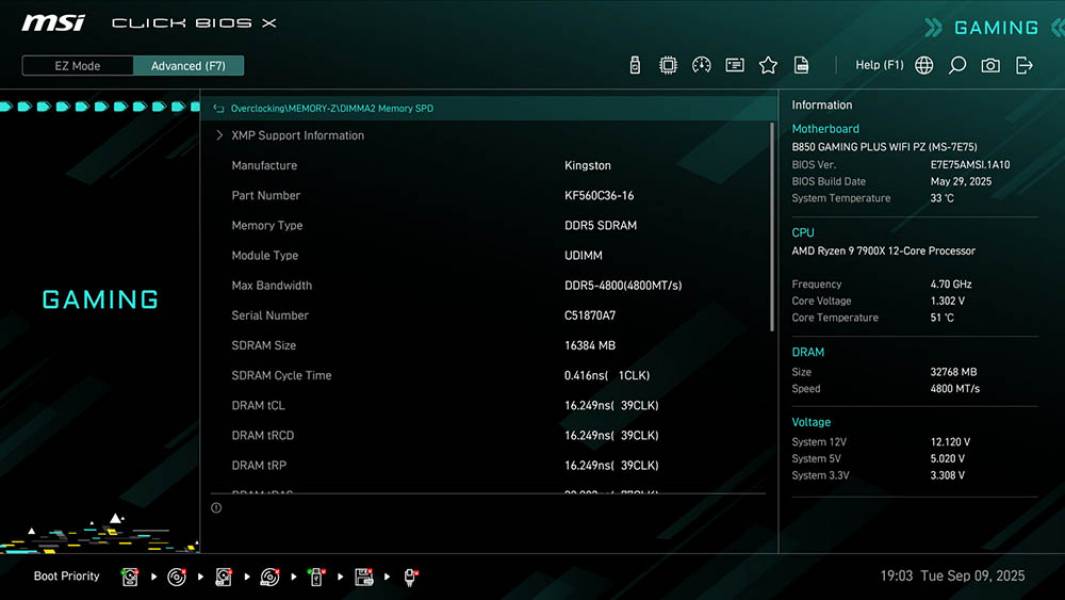This screenshot has height=600, width=1065.
Task: Take a screenshot with the camera icon
Action: (990, 64)
